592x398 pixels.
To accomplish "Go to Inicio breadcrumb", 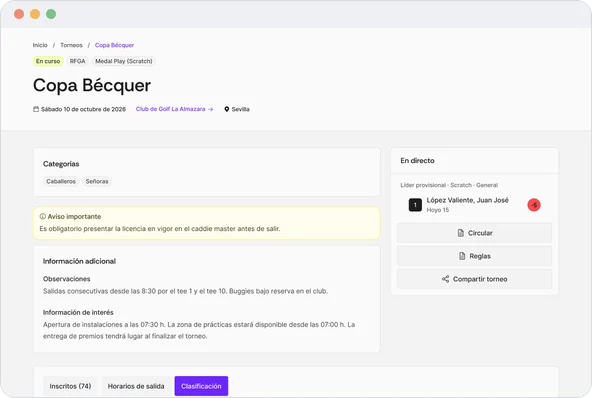I will click(40, 45).
